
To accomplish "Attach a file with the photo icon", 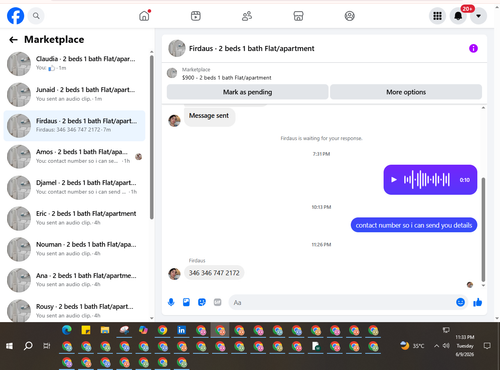I will pyautogui.click(x=186, y=302).
